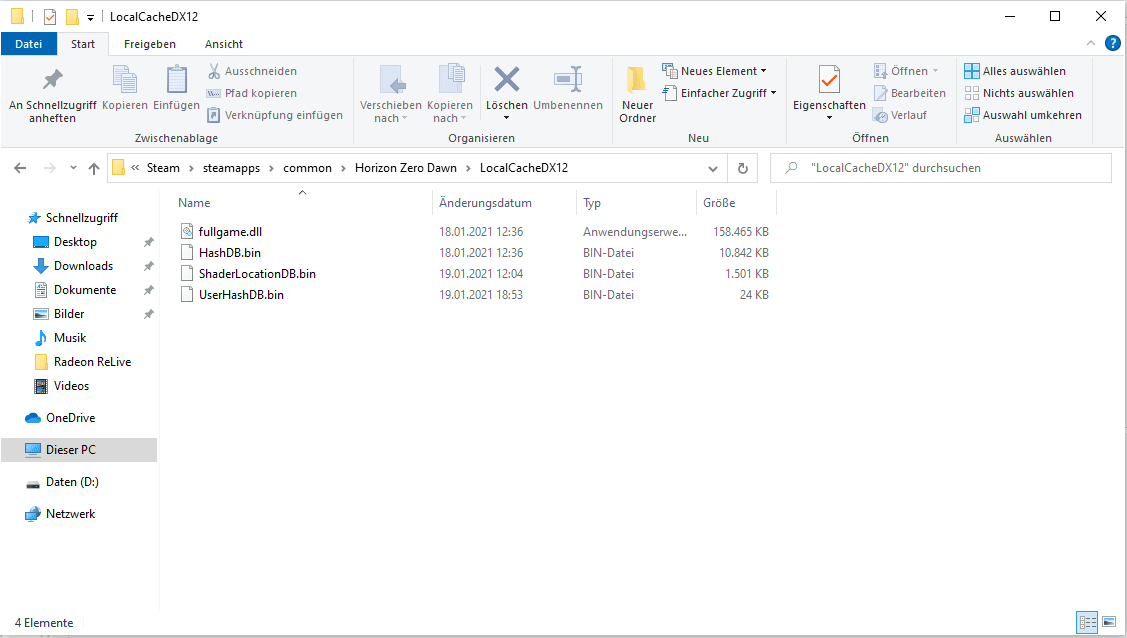Collapse the ribbon with the chevron
The height and width of the screenshot is (638, 1127).
click(x=1090, y=44)
